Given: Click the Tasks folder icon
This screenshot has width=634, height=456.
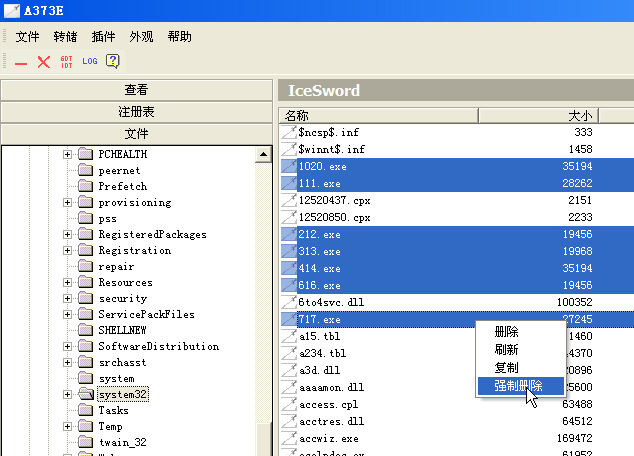Looking at the screenshot, I should [x=85, y=410].
